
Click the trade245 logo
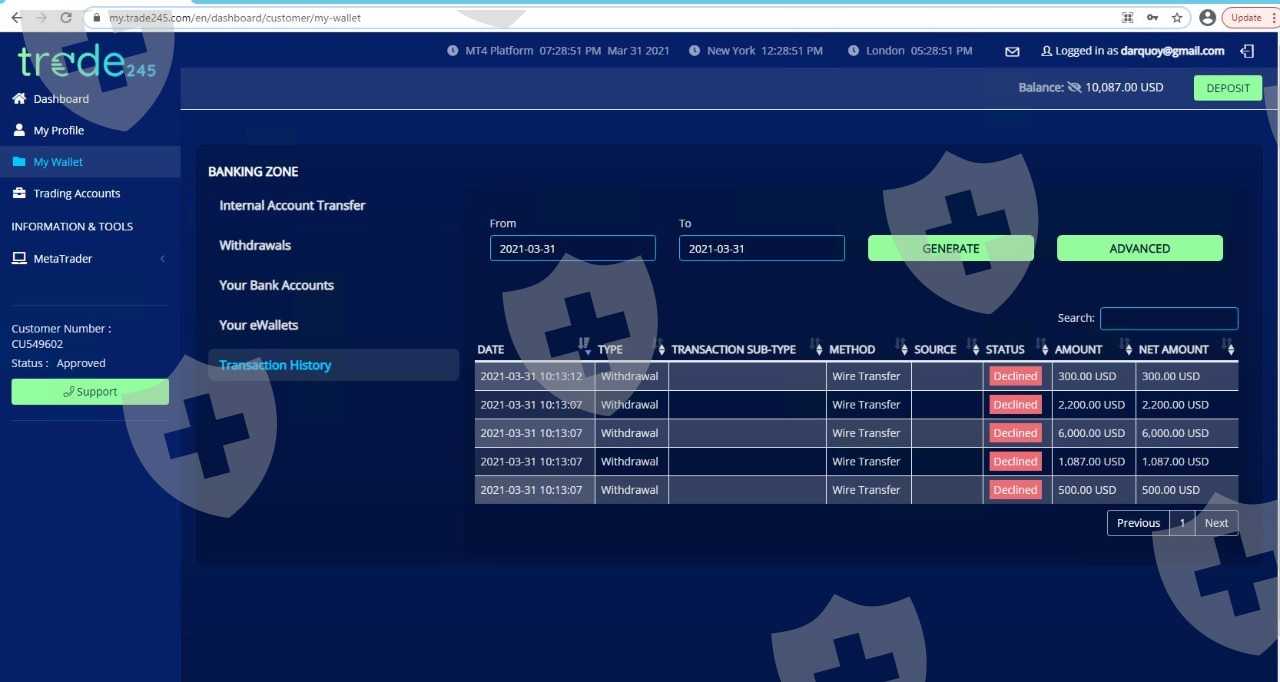tap(86, 63)
